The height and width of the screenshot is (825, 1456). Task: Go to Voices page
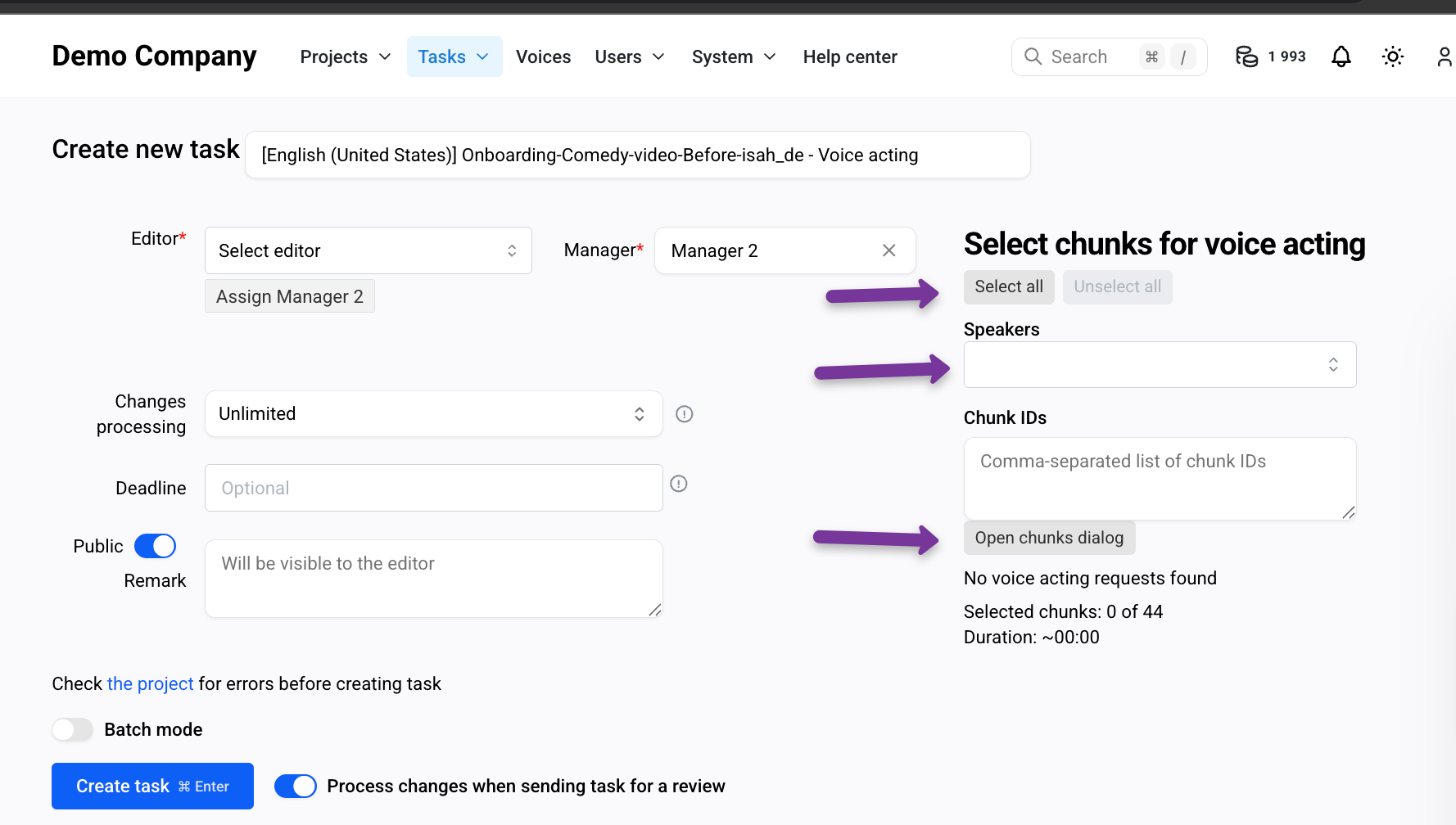543,56
